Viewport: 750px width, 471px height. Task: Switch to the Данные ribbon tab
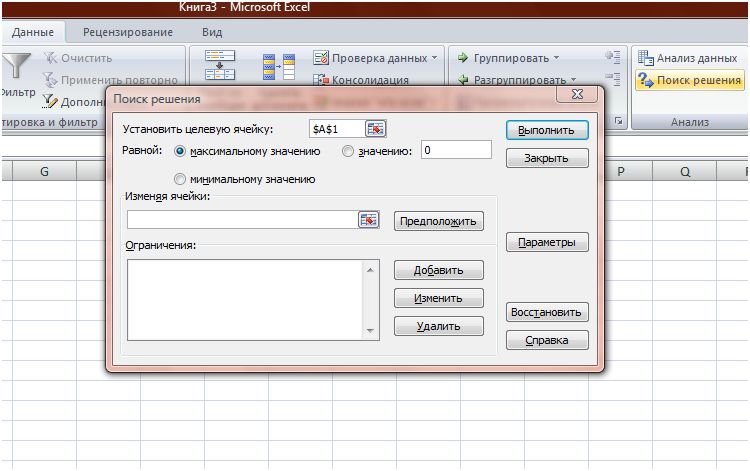click(33, 33)
